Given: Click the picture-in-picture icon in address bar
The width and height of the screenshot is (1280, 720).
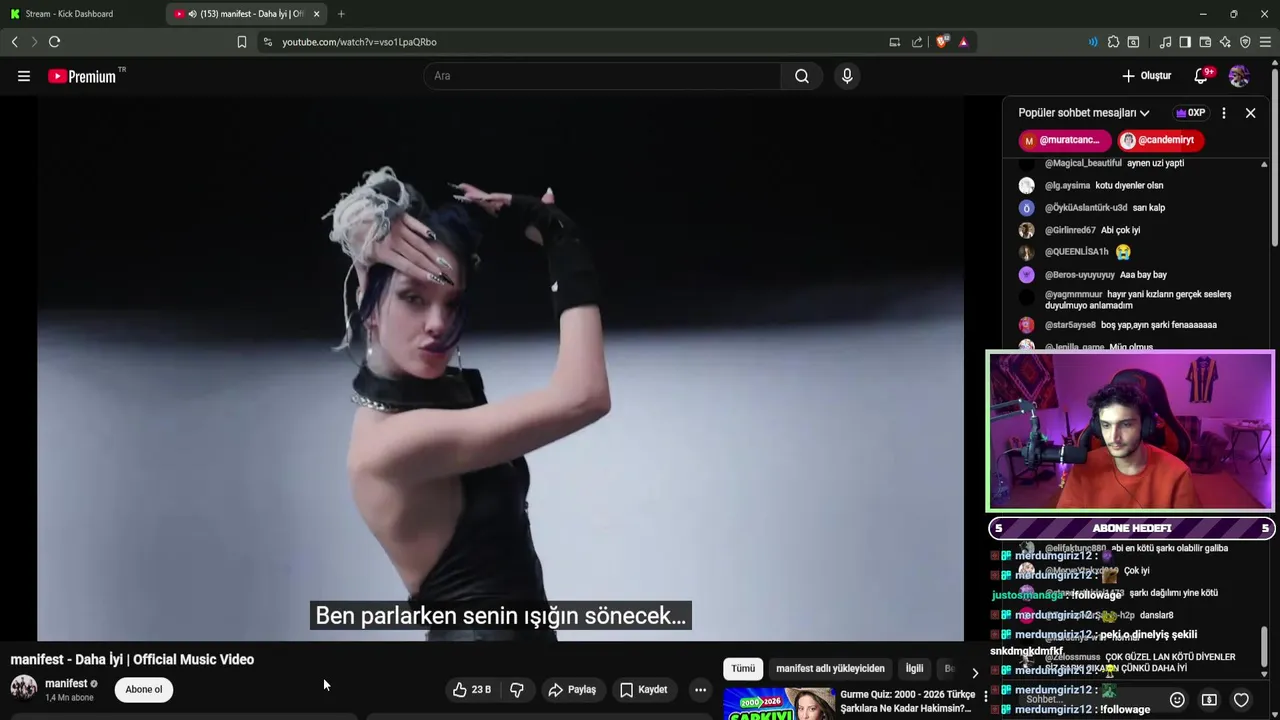Looking at the screenshot, I should (894, 42).
